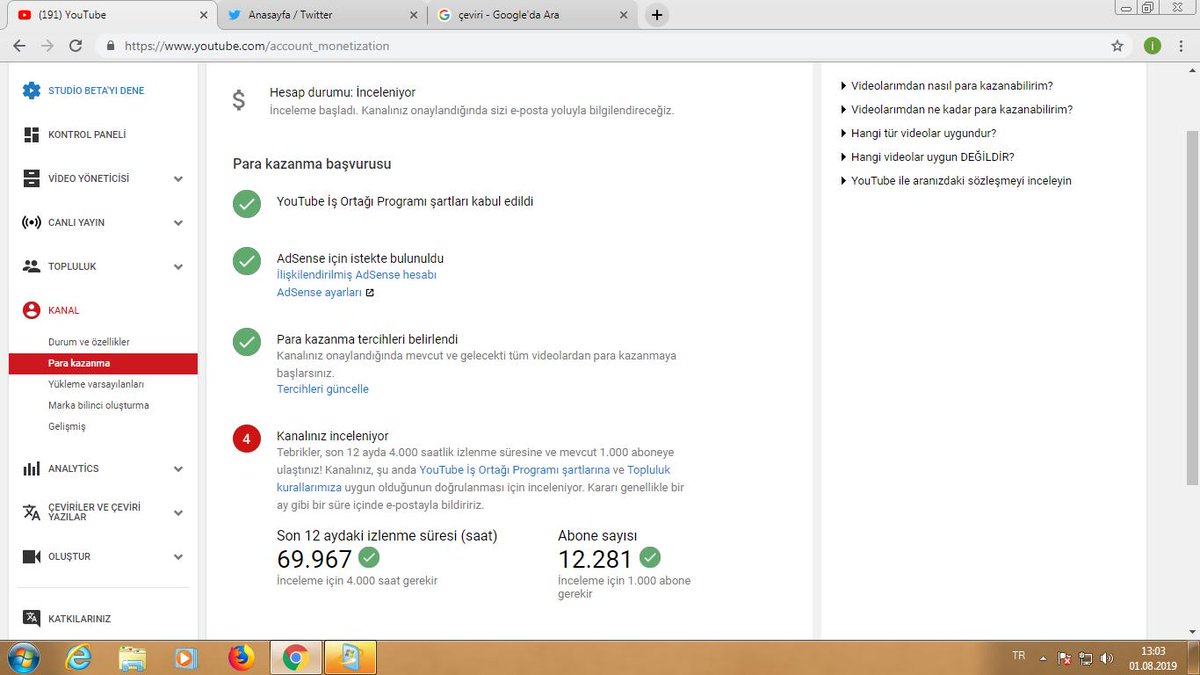Viewport: 1200px width, 675px height.
Task: Select Para kazanma sidebar item
Action: (103, 363)
